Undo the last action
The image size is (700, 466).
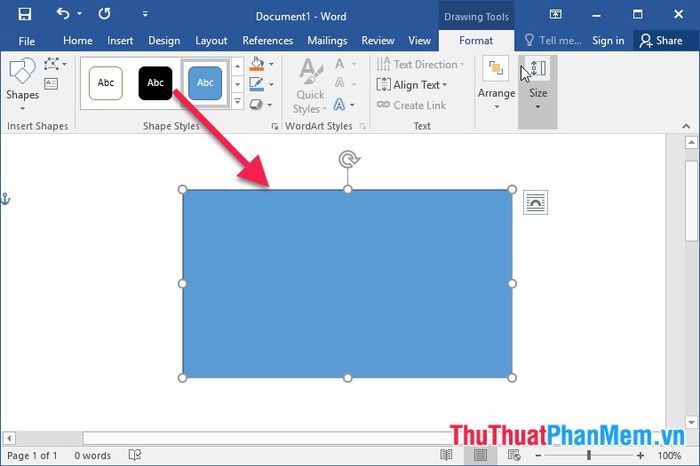[63, 14]
